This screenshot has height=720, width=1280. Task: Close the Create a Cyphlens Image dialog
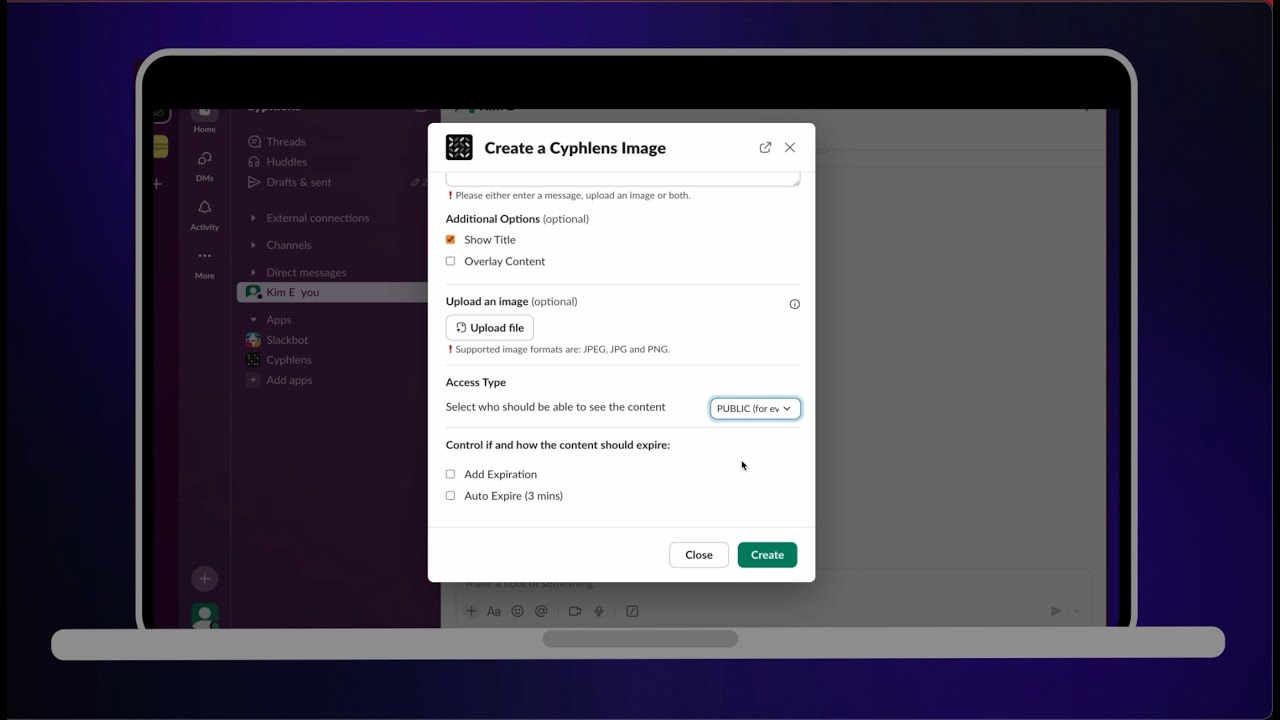790,147
